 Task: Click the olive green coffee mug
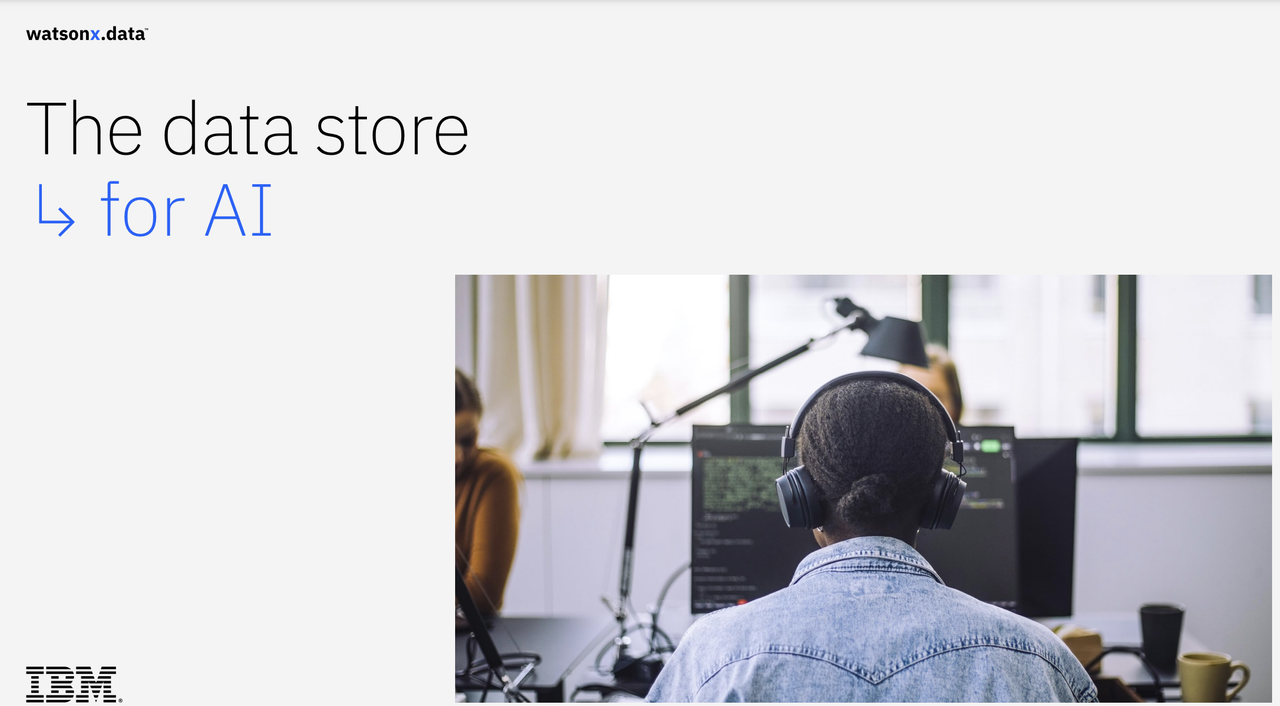(x=1212, y=677)
